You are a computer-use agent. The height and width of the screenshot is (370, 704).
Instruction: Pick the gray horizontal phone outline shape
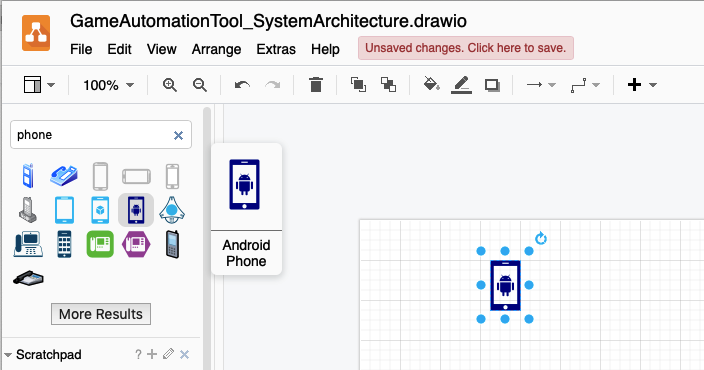136,176
